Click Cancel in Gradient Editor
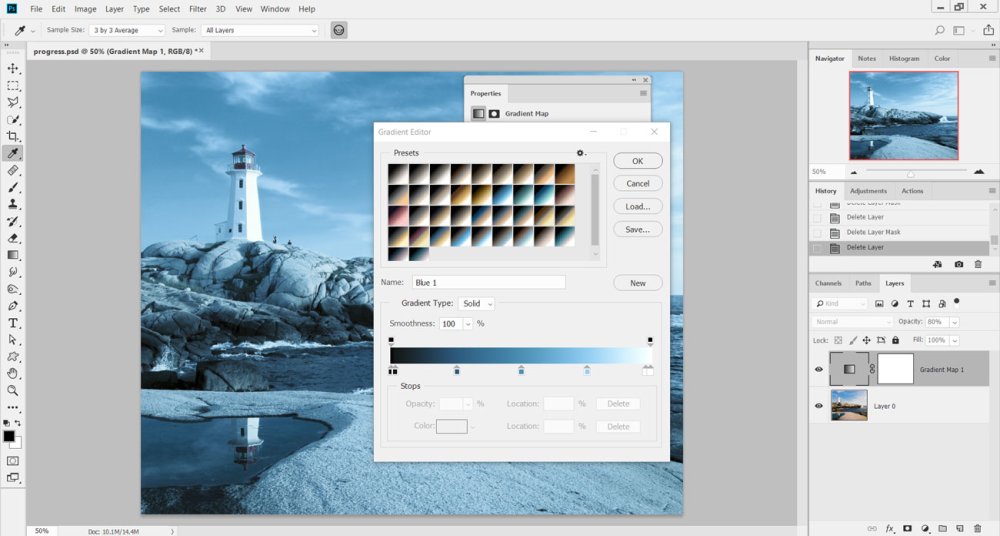Viewport: 1000px width, 536px height. pos(638,184)
